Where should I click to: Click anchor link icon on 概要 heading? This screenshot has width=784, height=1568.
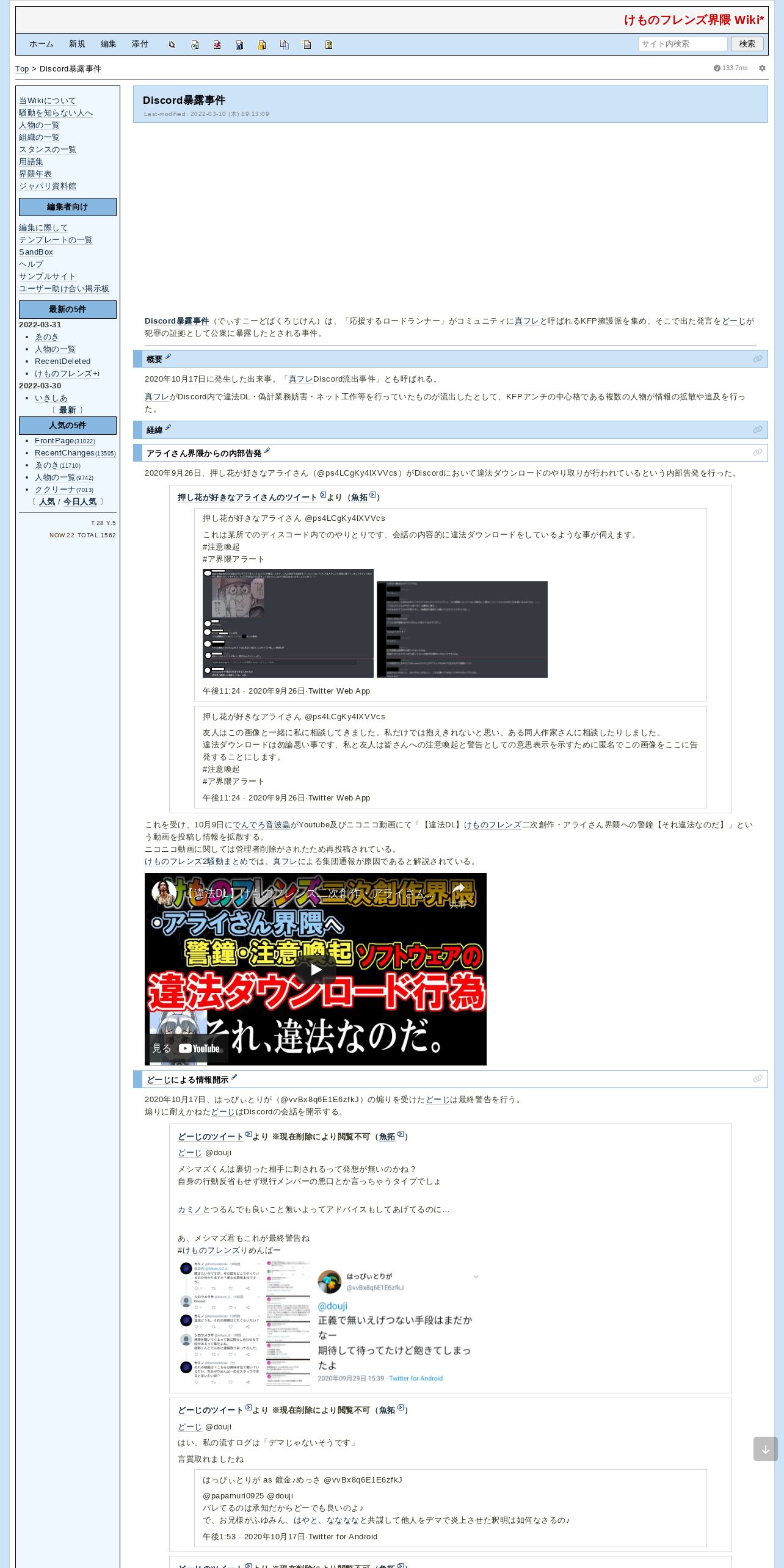pos(758,359)
